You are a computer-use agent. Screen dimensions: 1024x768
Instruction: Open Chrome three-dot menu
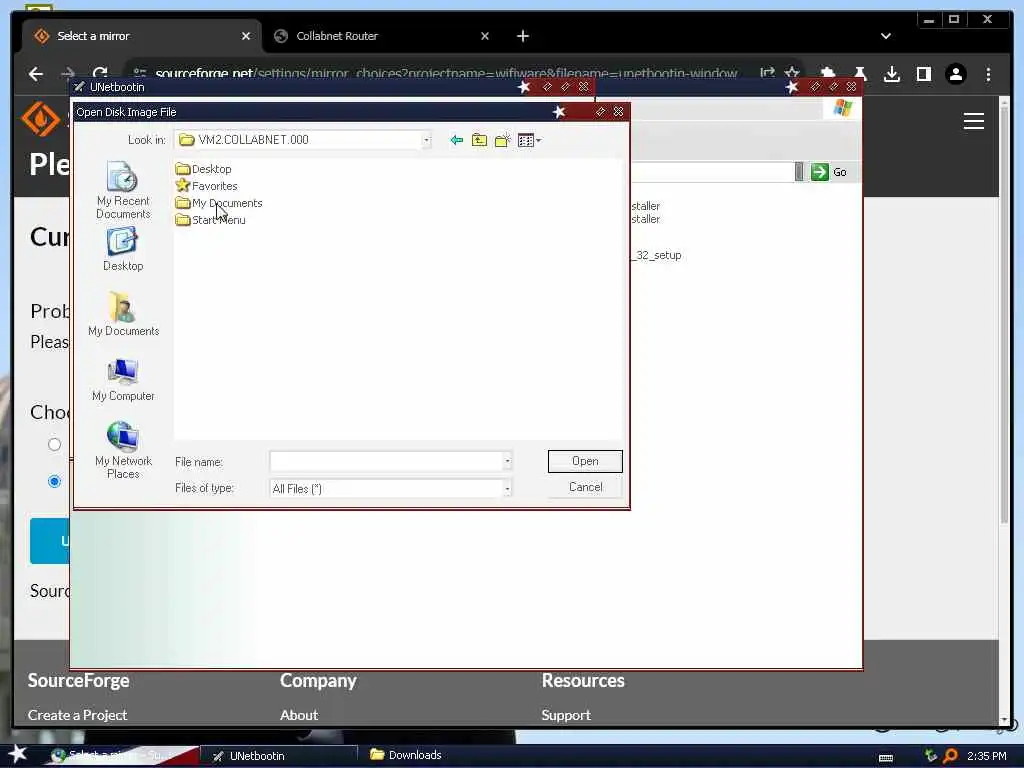pos(988,74)
